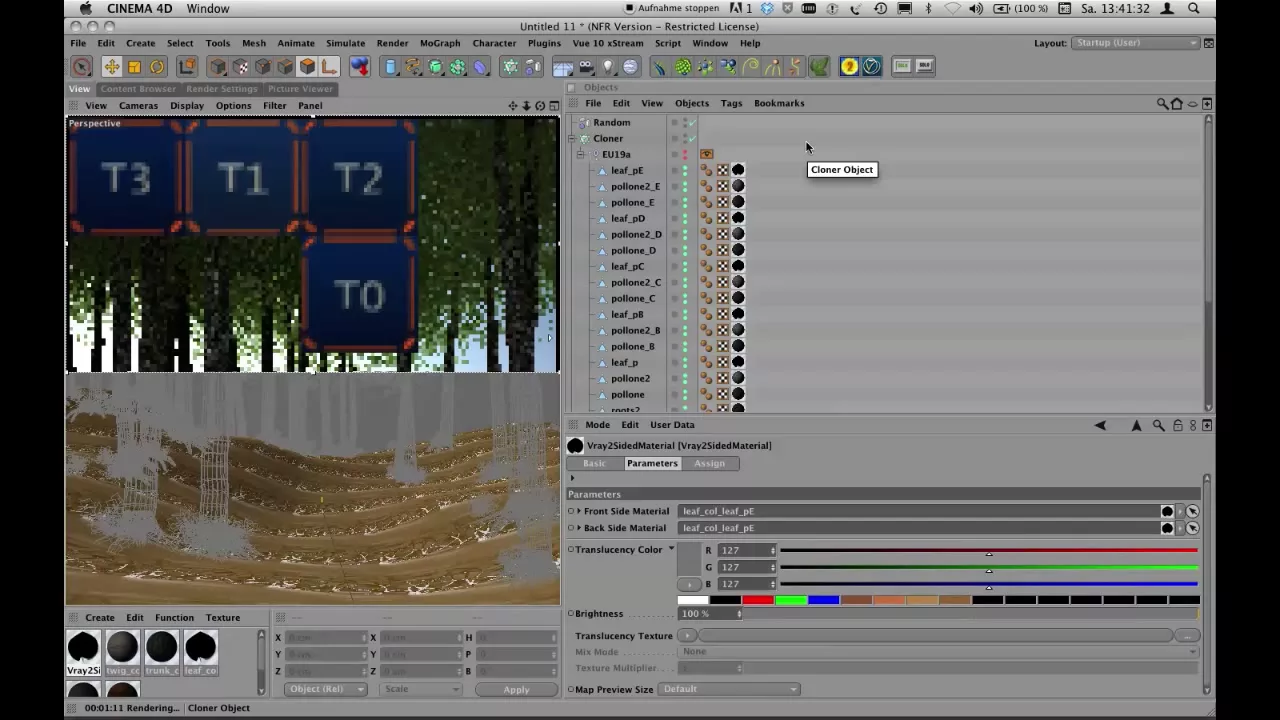Toggle Back Side Material animation dot
Screen dimensions: 1280x720
[571, 528]
